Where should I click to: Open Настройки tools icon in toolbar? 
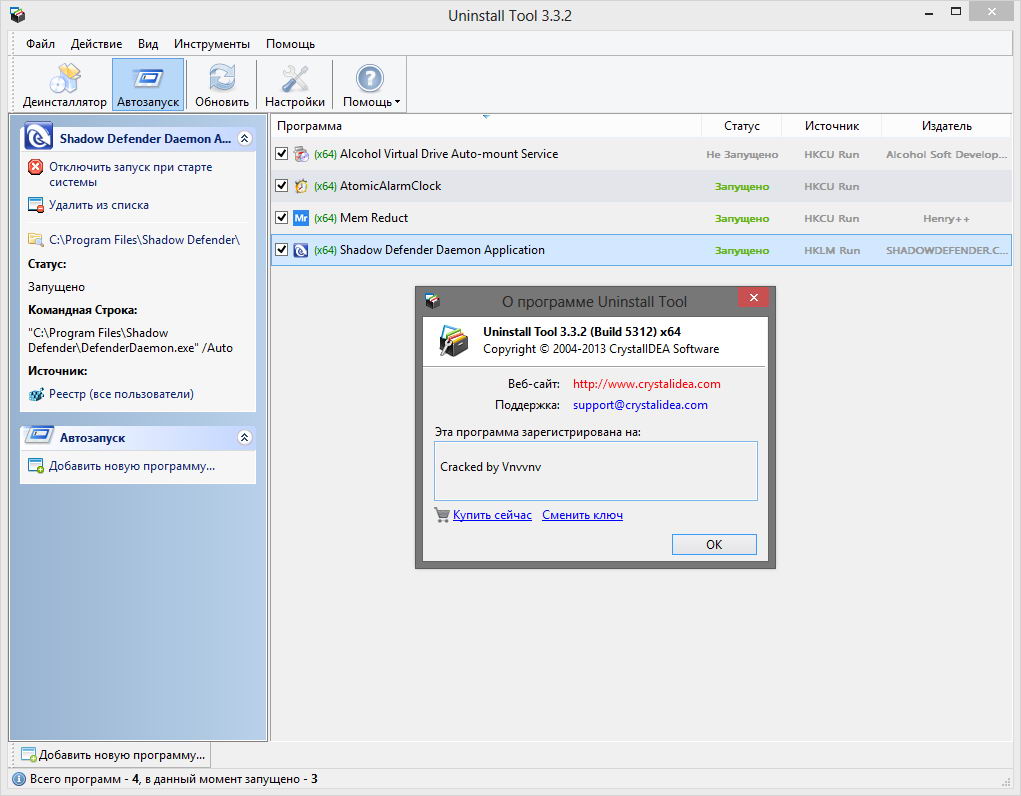point(295,79)
